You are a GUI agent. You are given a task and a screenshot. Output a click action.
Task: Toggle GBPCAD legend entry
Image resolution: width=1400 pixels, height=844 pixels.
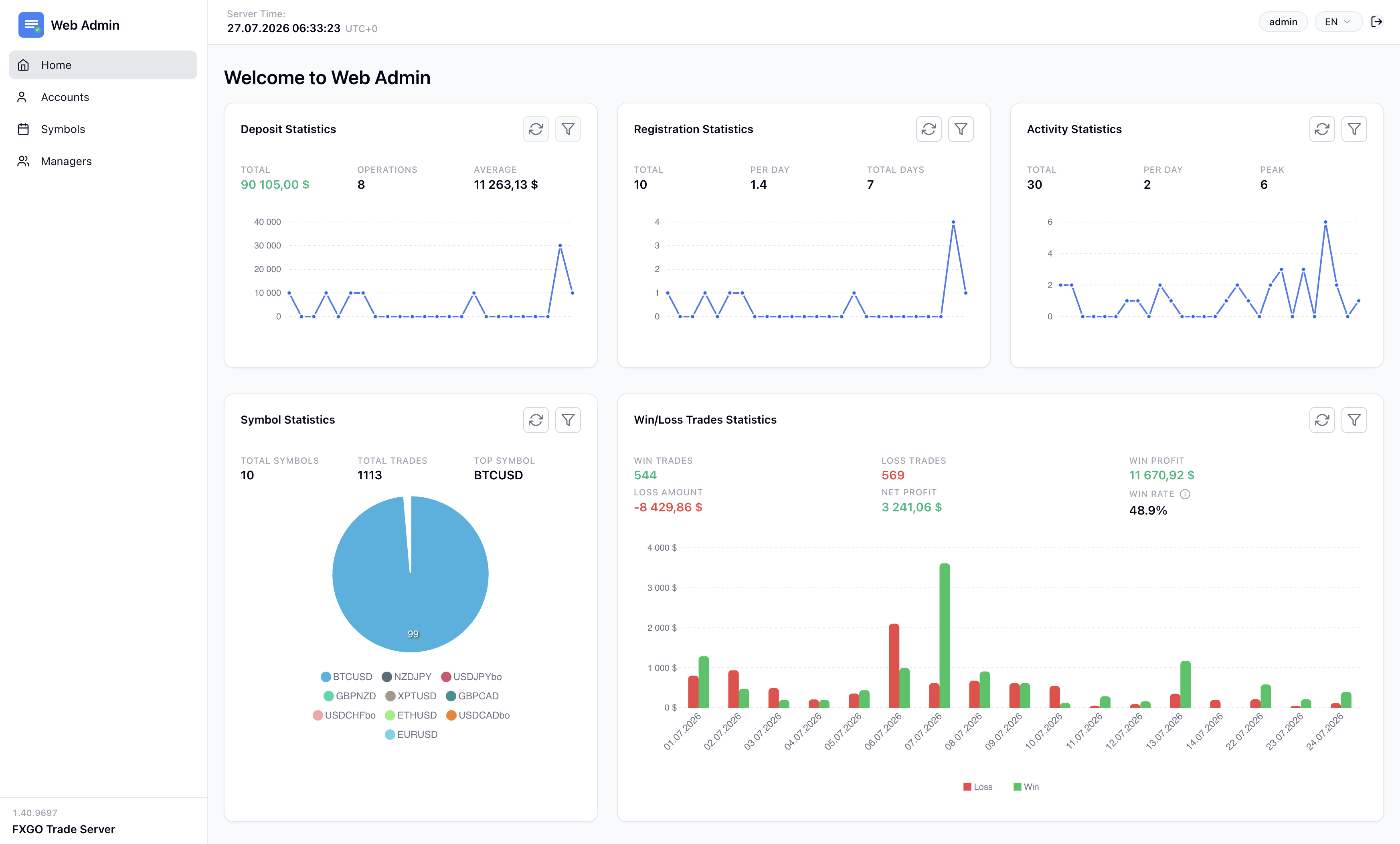472,696
